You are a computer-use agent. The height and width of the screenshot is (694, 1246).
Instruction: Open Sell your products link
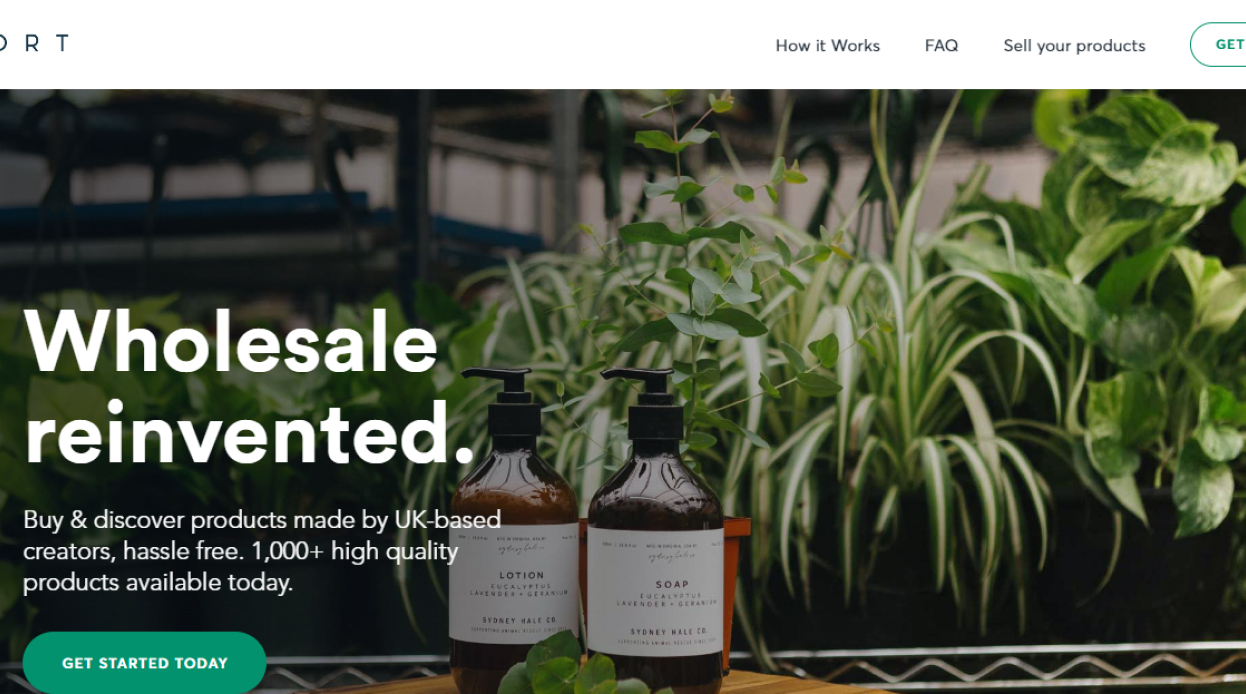point(1074,45)
